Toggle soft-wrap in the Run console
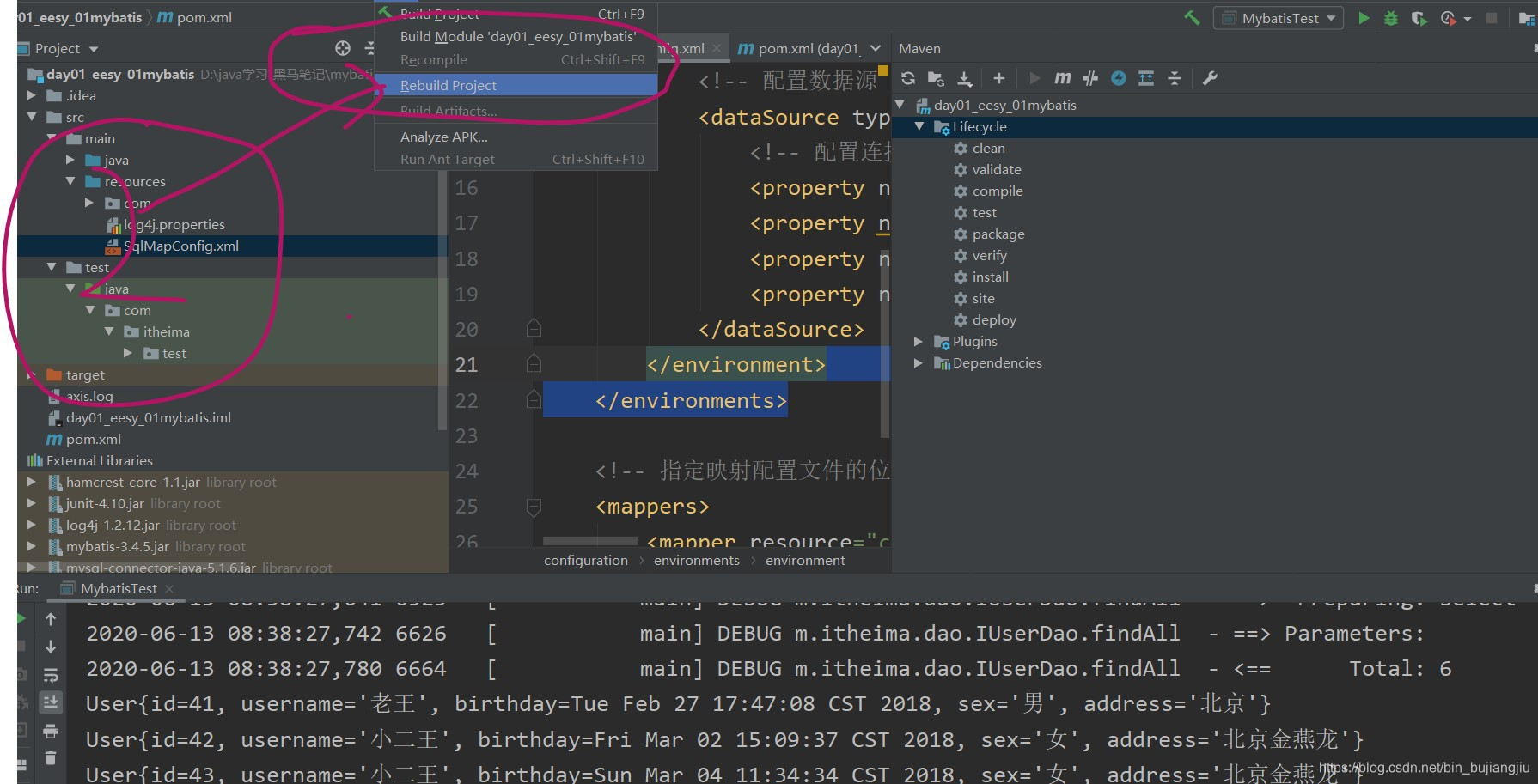This screenshot has width=1538, height=784. (51, 674)
